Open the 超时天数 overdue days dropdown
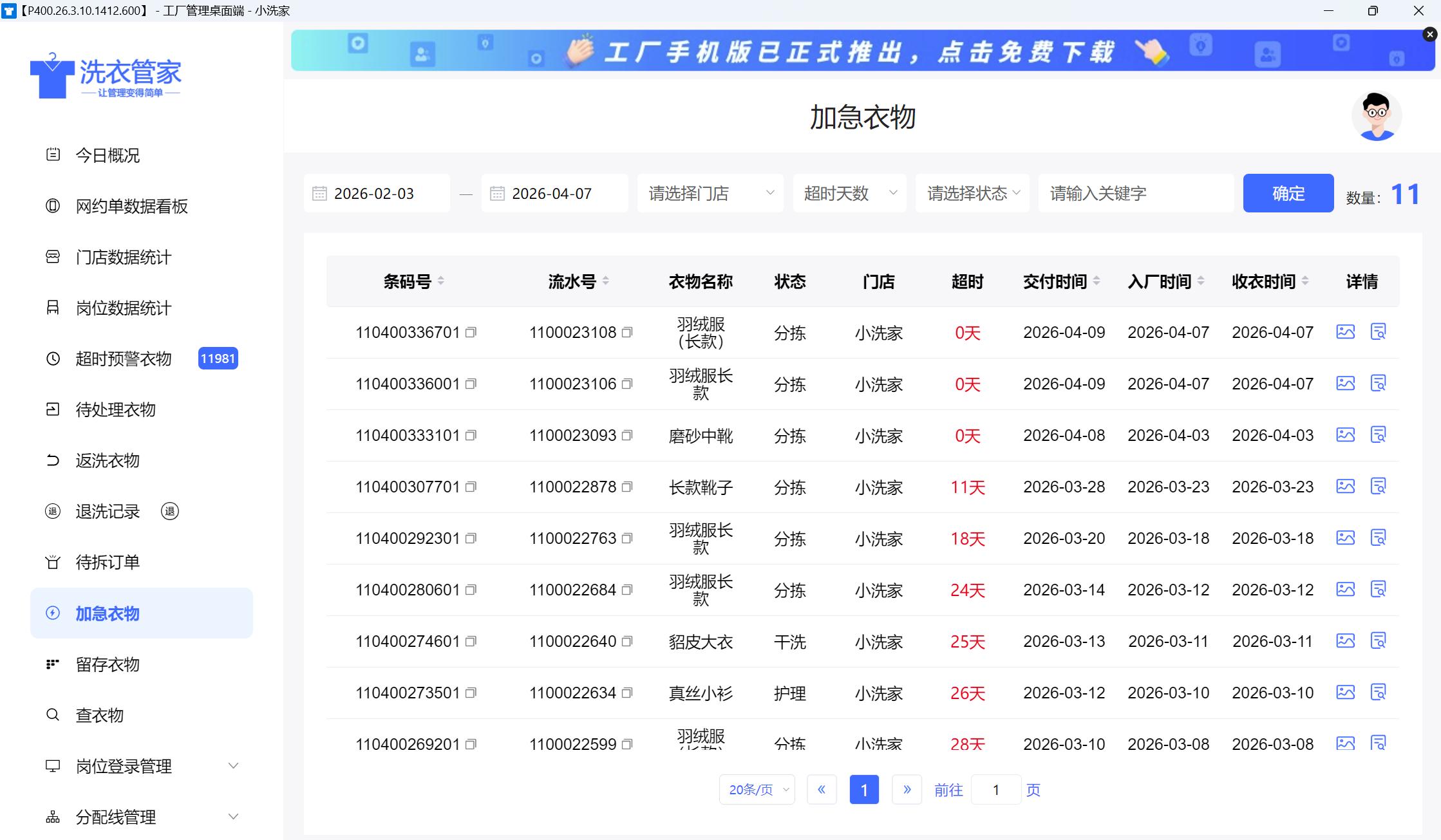 point(849,193)
